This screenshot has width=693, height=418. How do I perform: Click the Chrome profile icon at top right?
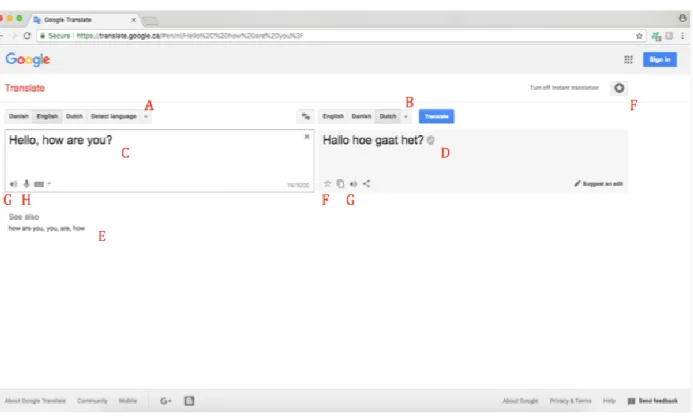pos(683,18)
